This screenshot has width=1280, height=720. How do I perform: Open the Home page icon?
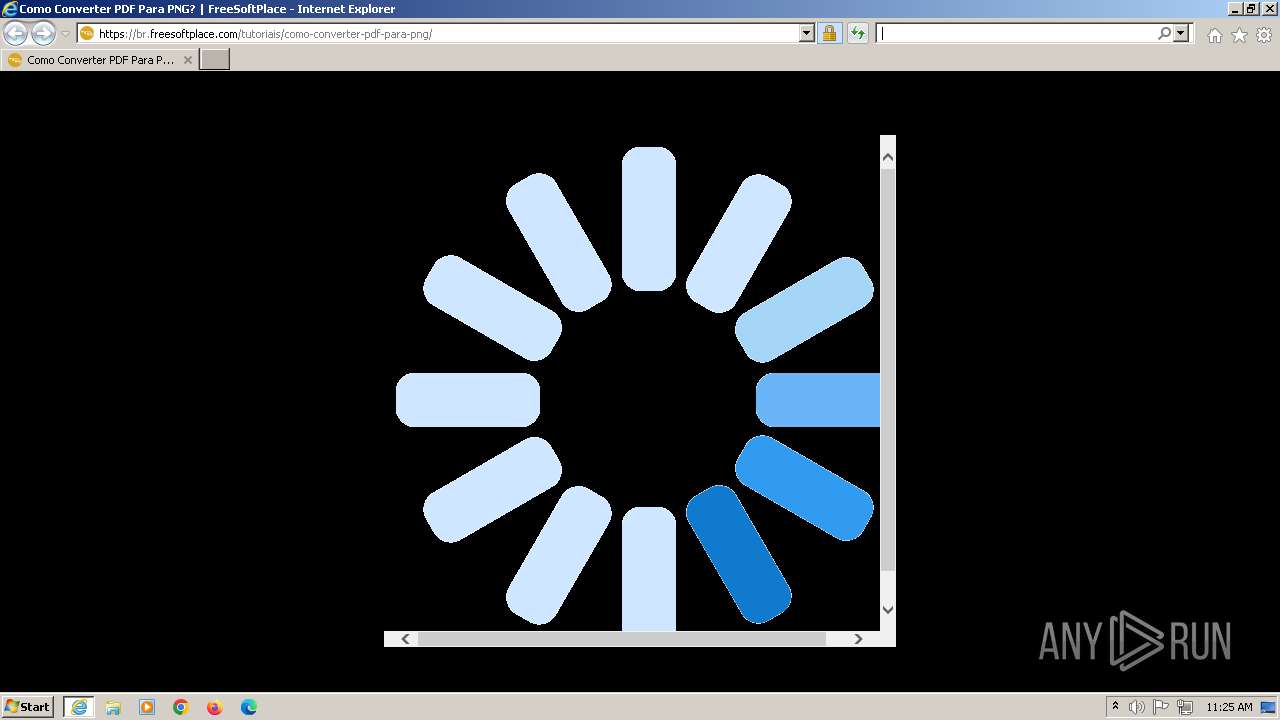pos(1214,35)
